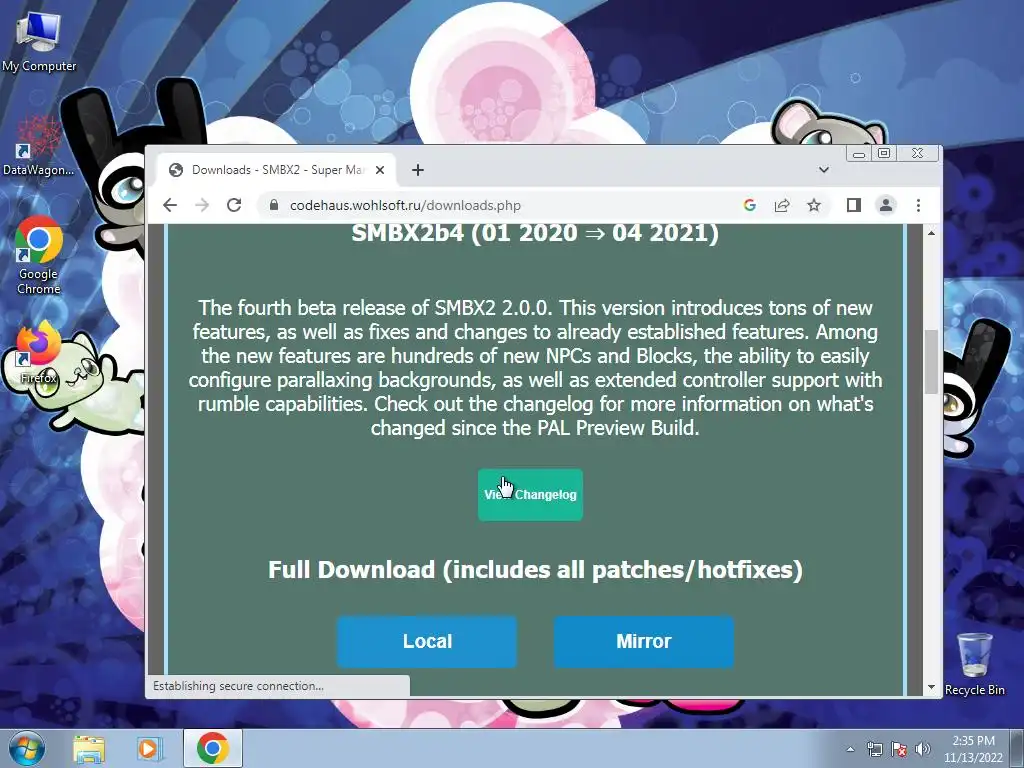Open Windows Media Player from taskbar

pyautogui.click(x=149, y=748)
